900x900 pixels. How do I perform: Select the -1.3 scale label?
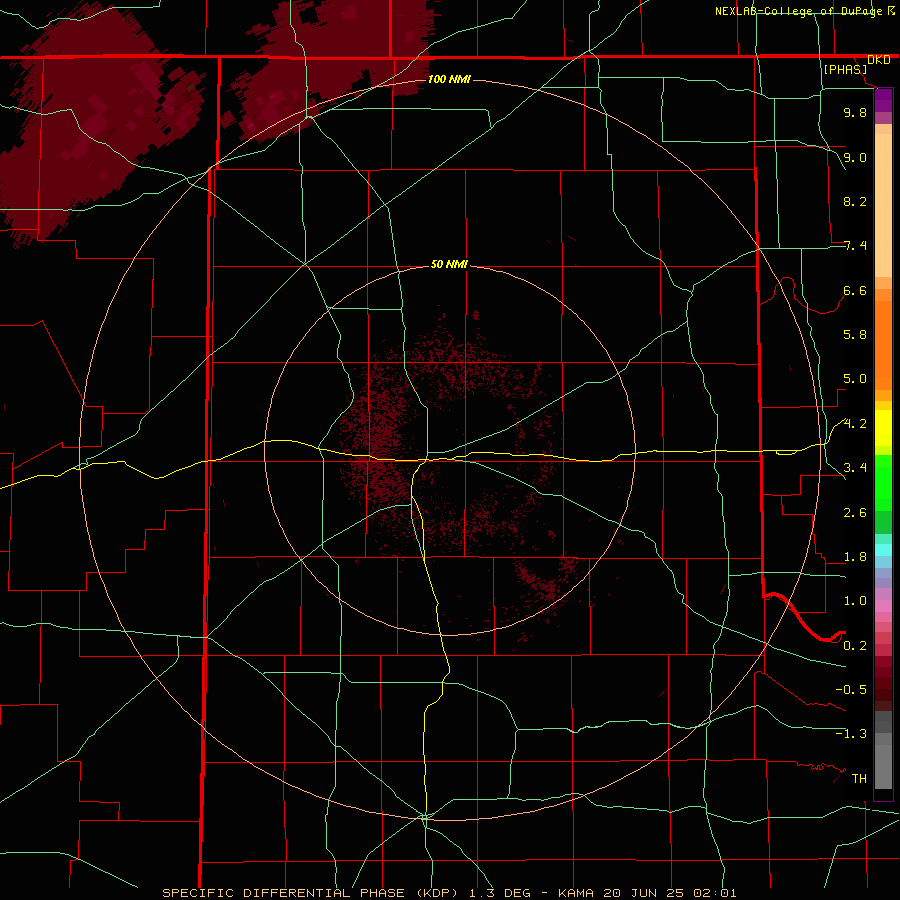pyautogui.click(x=851, y=734)
